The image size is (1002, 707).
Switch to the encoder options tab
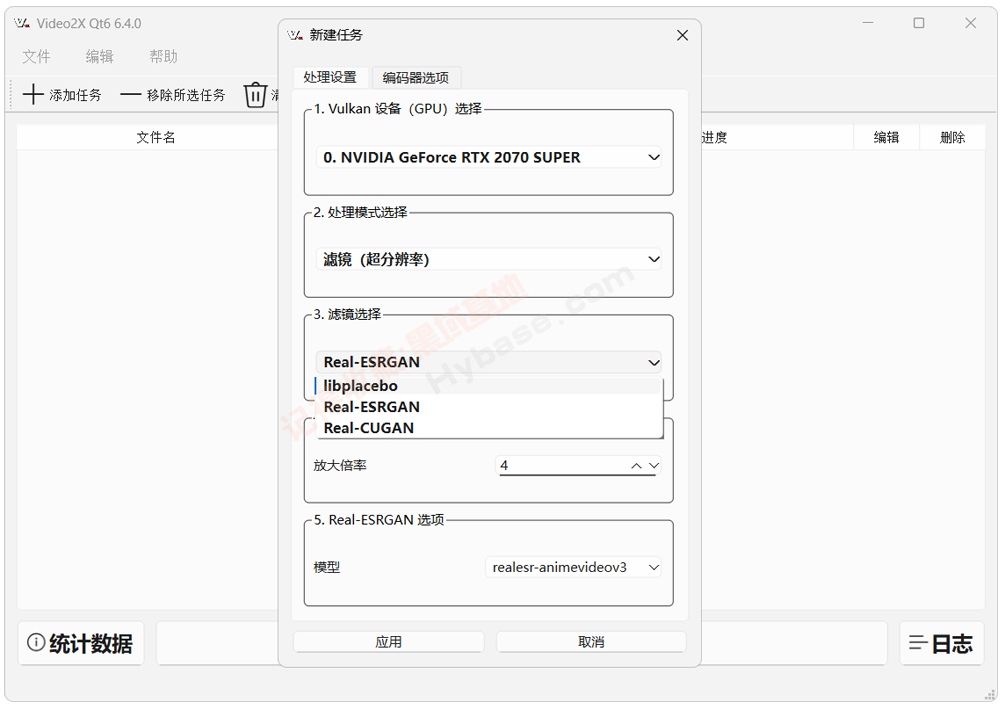[415, 77]
